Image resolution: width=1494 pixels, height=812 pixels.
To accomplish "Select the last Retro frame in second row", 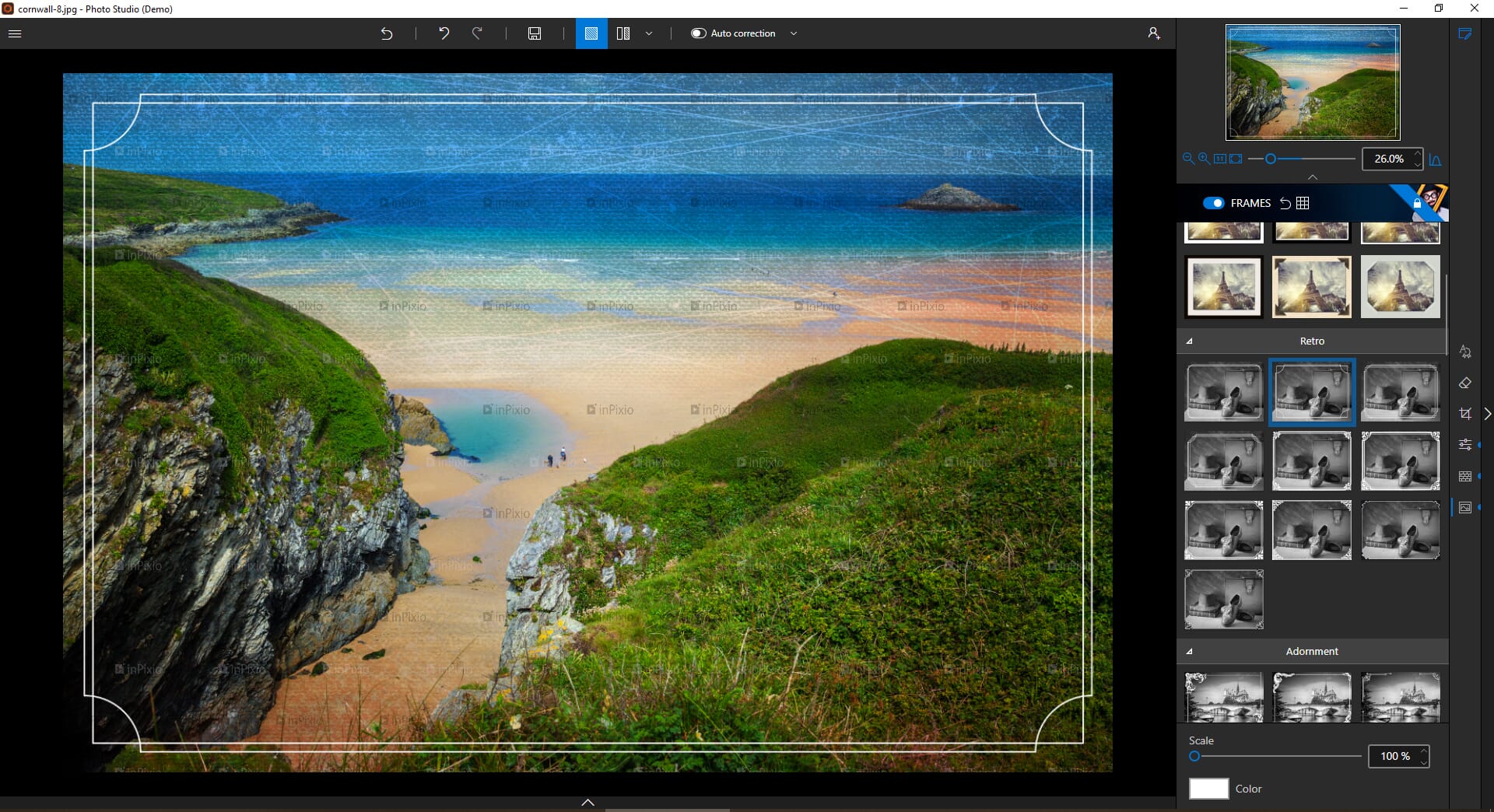I will pyautogui.click(x=1401, y=461).
